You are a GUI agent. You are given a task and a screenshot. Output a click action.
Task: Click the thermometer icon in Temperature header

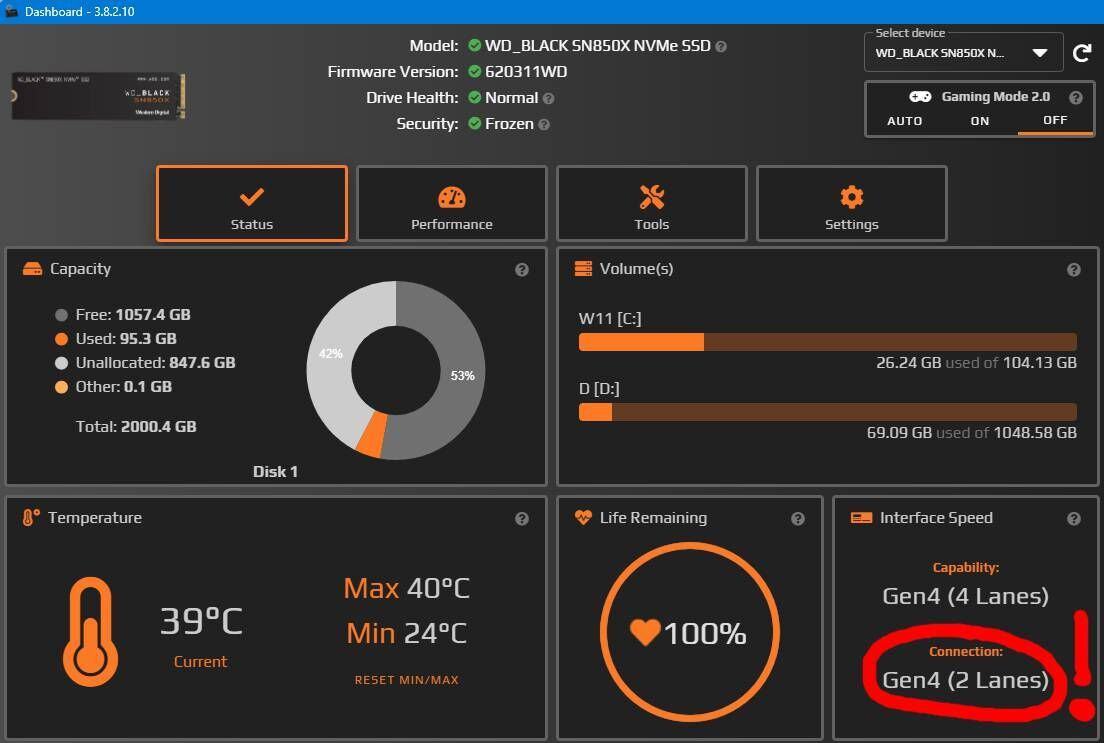(x=31, y=518)
